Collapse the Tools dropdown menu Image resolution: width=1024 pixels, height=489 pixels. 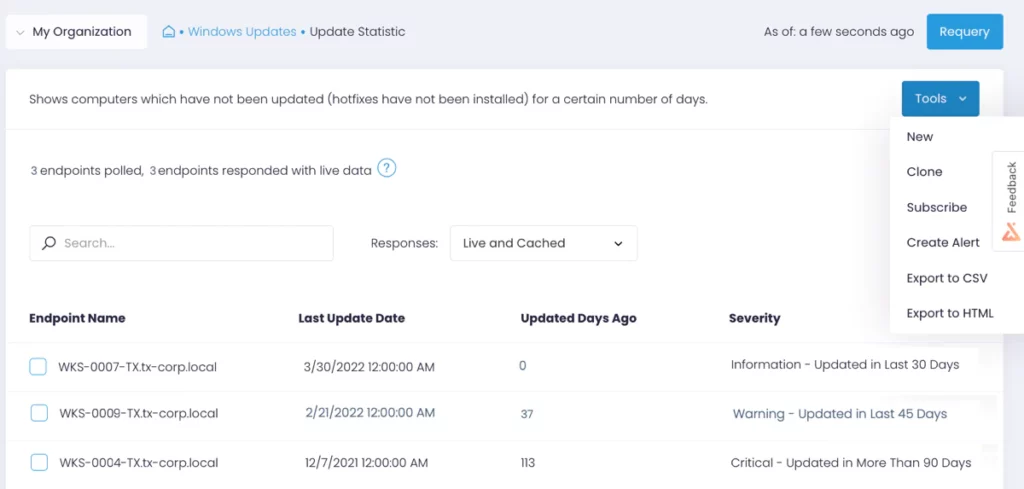pyautogui.click(x=940, y=99)
